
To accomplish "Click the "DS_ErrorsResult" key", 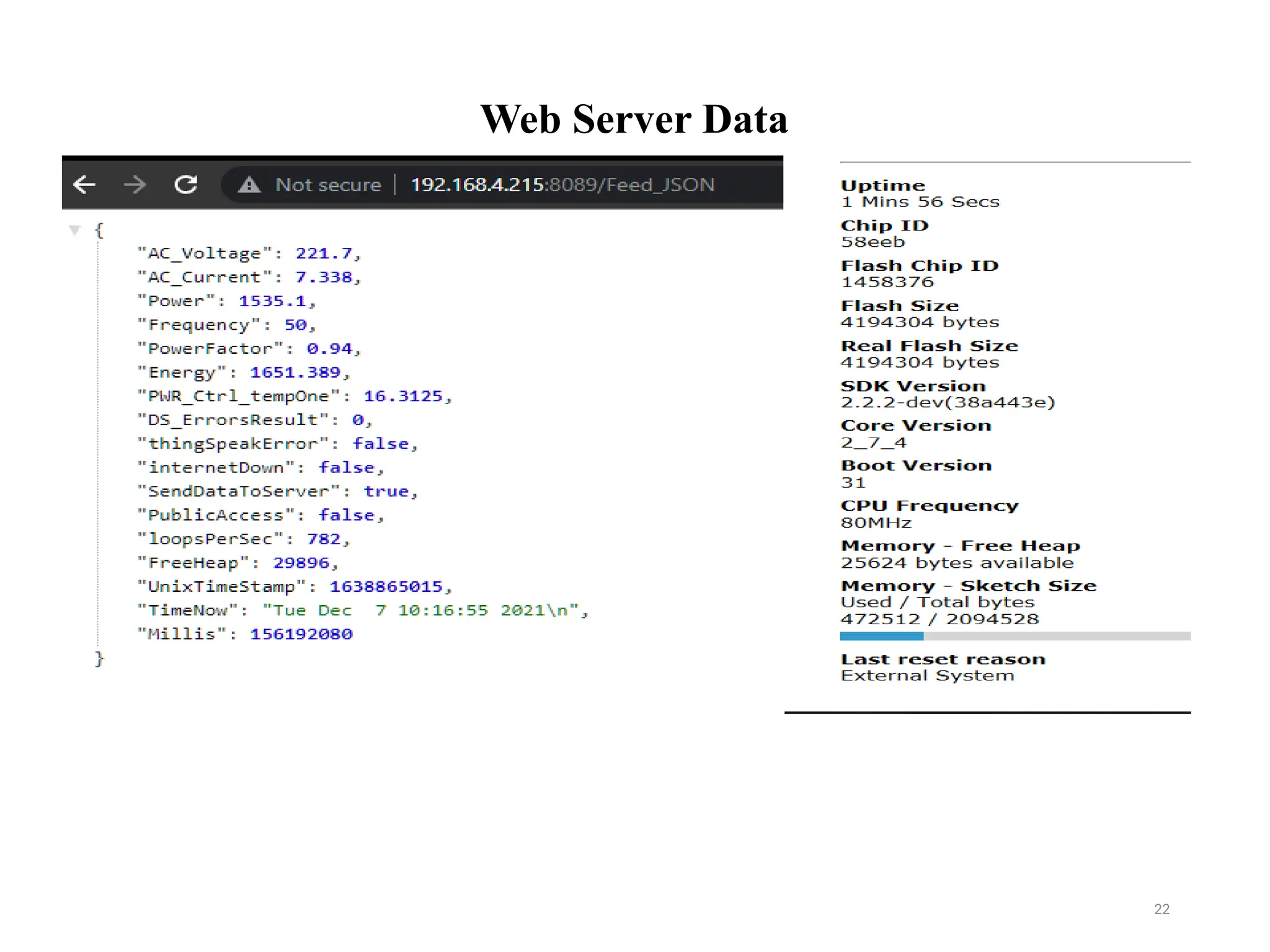I will pyautogui.click(x=233, y=420).
